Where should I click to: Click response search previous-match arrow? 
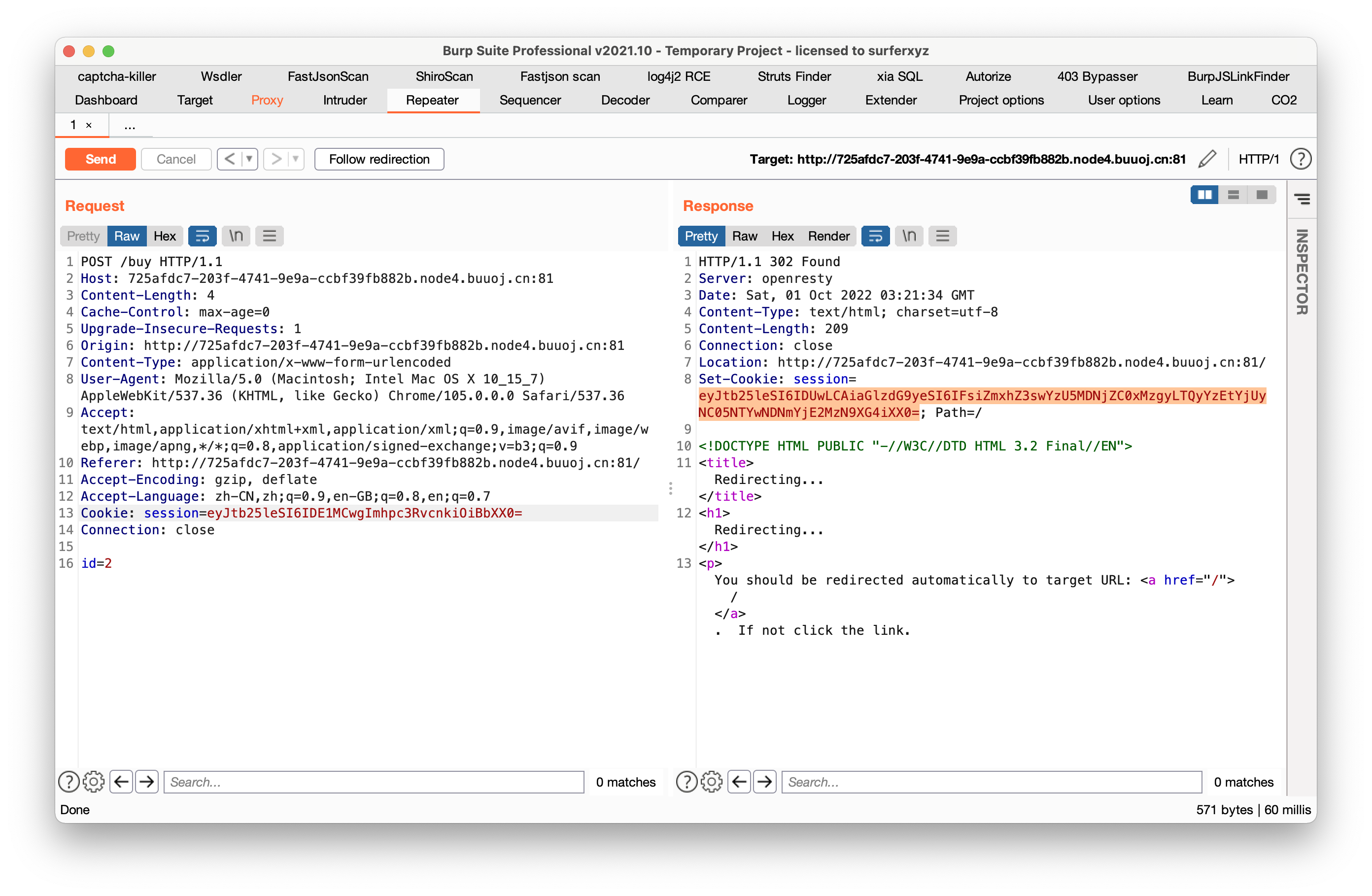coord(739,782)
